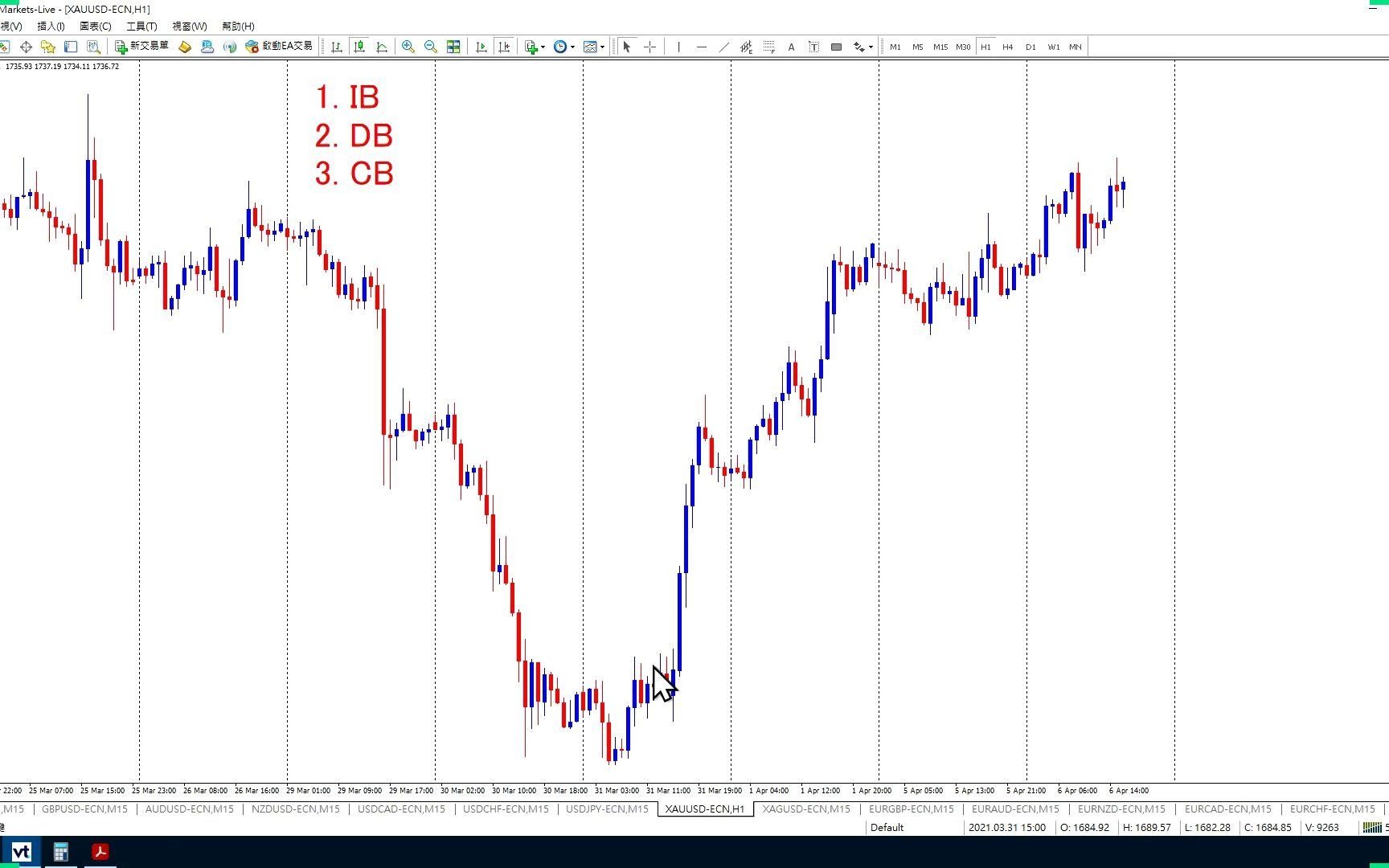Switch timeframe to MN
1389x868 pixels.
tap(1076, 47)
